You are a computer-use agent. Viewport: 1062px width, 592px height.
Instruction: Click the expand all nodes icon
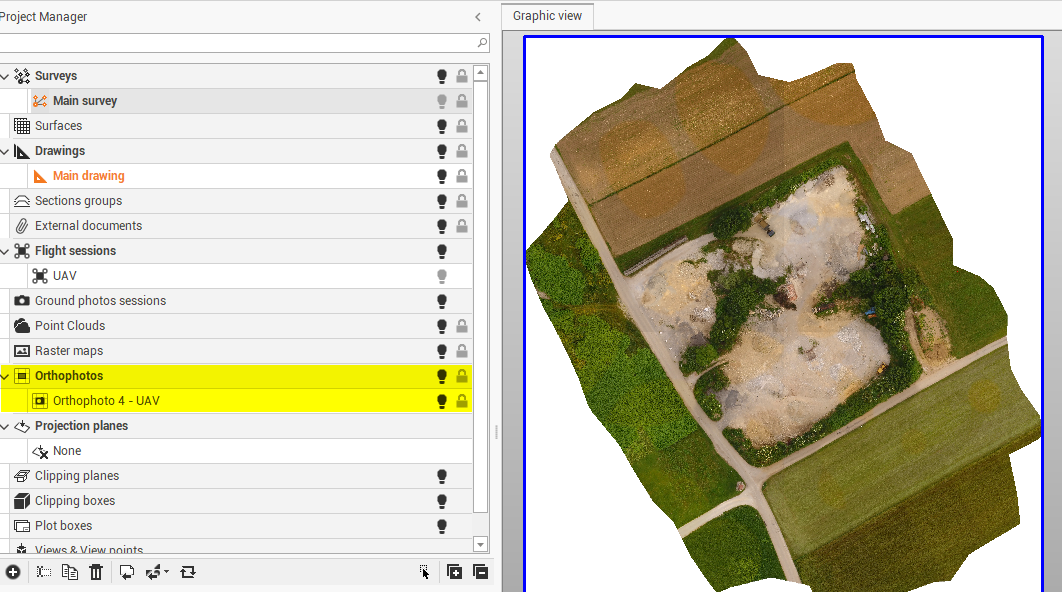(x=454, y=572)
